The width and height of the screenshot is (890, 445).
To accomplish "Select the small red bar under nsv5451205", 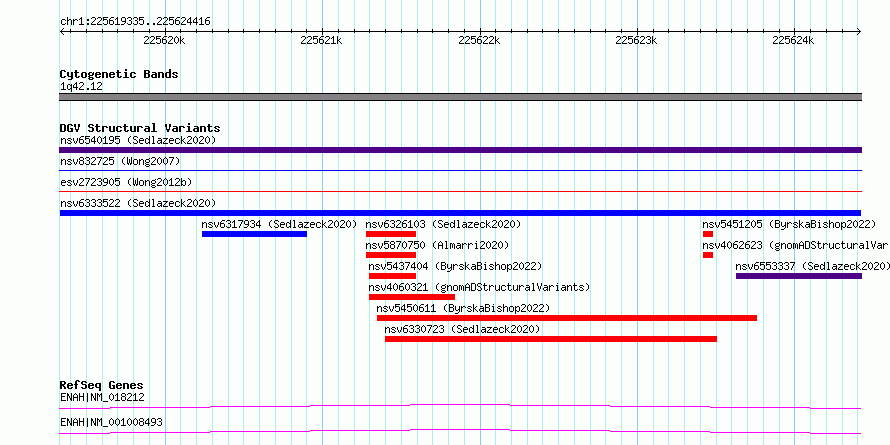I will point(708,234).
